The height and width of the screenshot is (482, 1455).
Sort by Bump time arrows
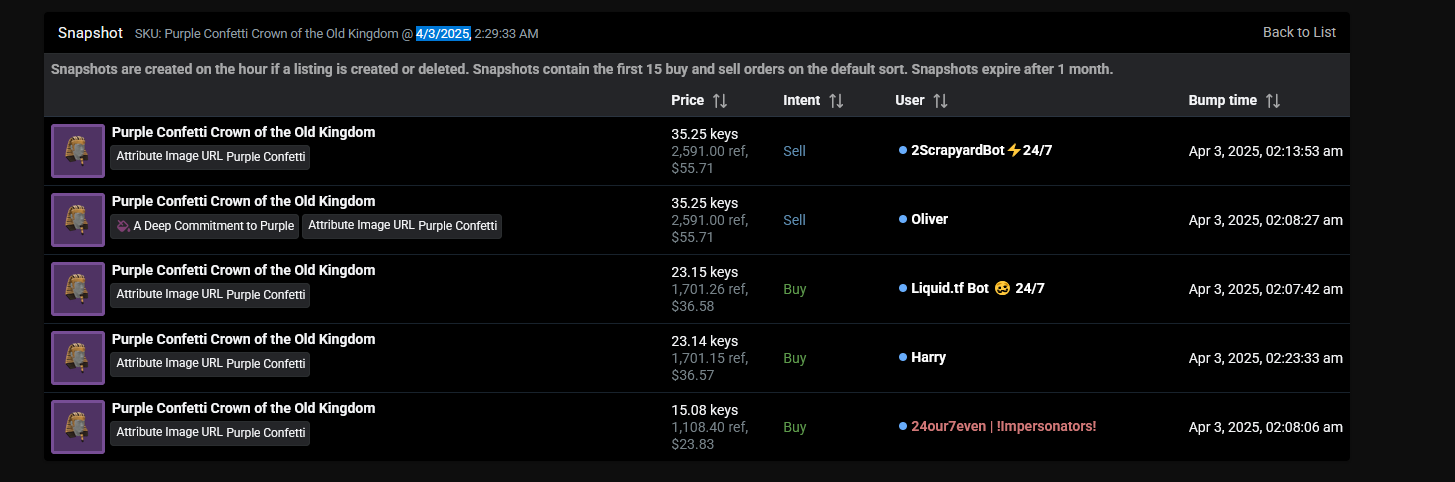coord(1272,101)
